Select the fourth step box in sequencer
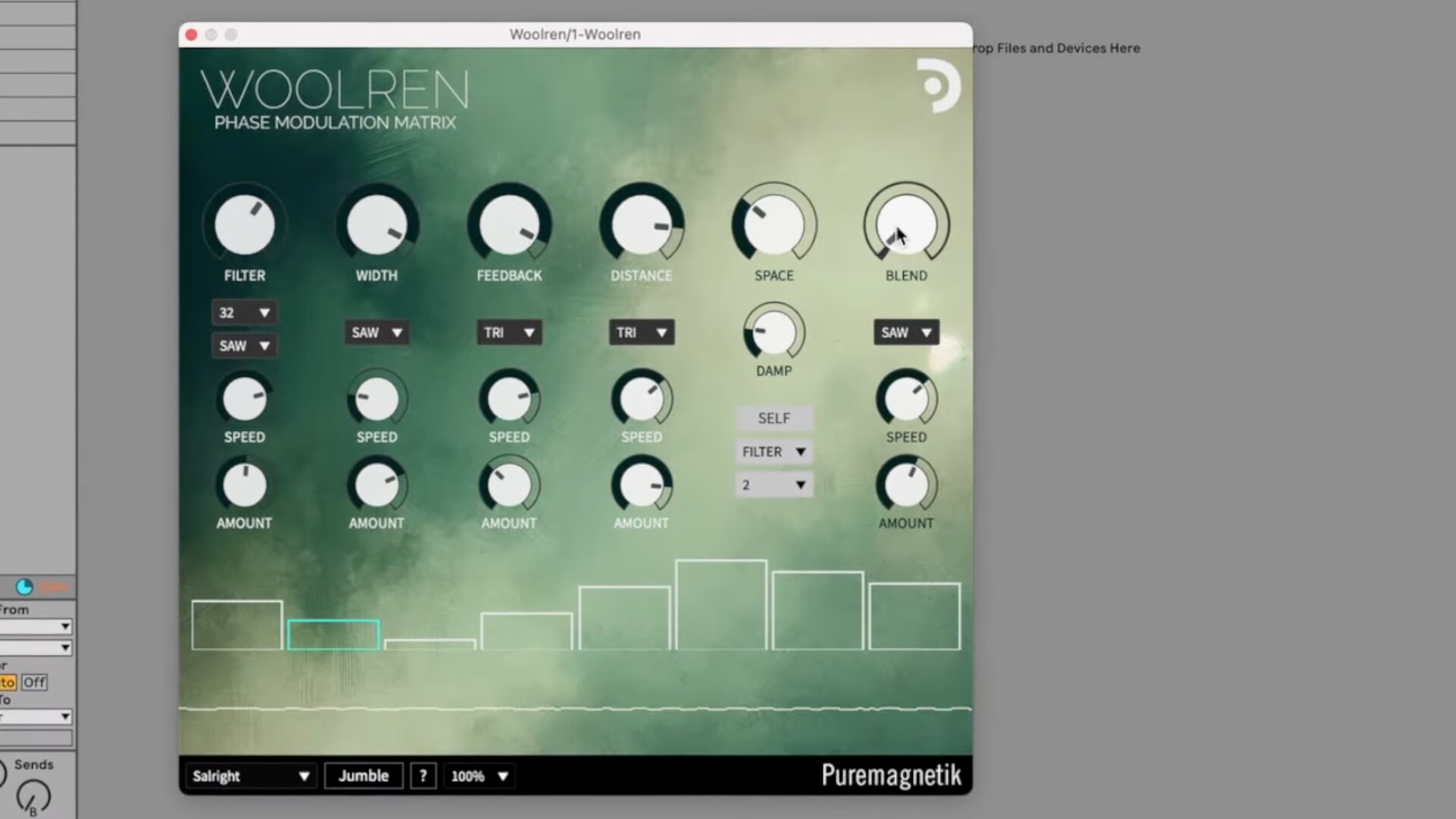 click(x=526, y=631)
